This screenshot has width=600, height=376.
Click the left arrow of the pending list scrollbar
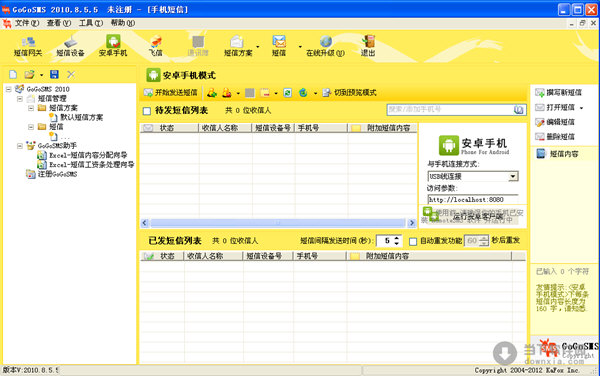click(x=145, y=223)
